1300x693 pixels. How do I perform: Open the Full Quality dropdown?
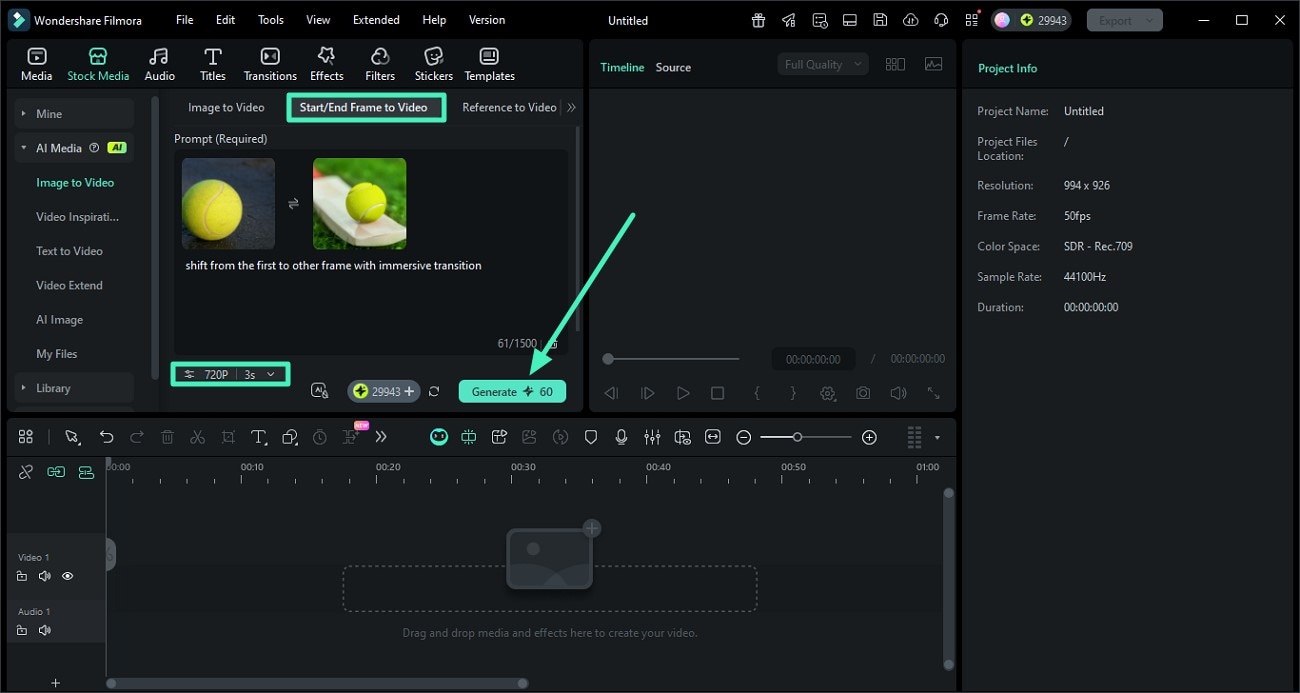(823, 64)
